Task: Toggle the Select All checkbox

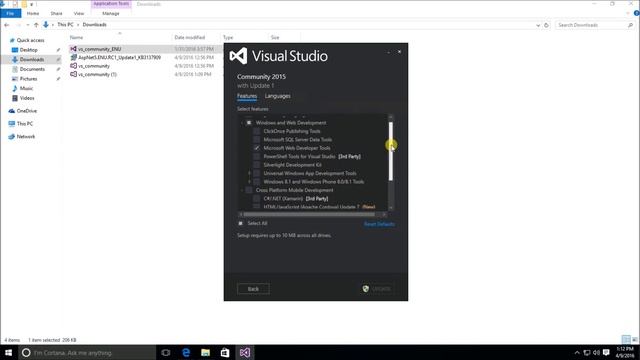Action: (240, 223)
